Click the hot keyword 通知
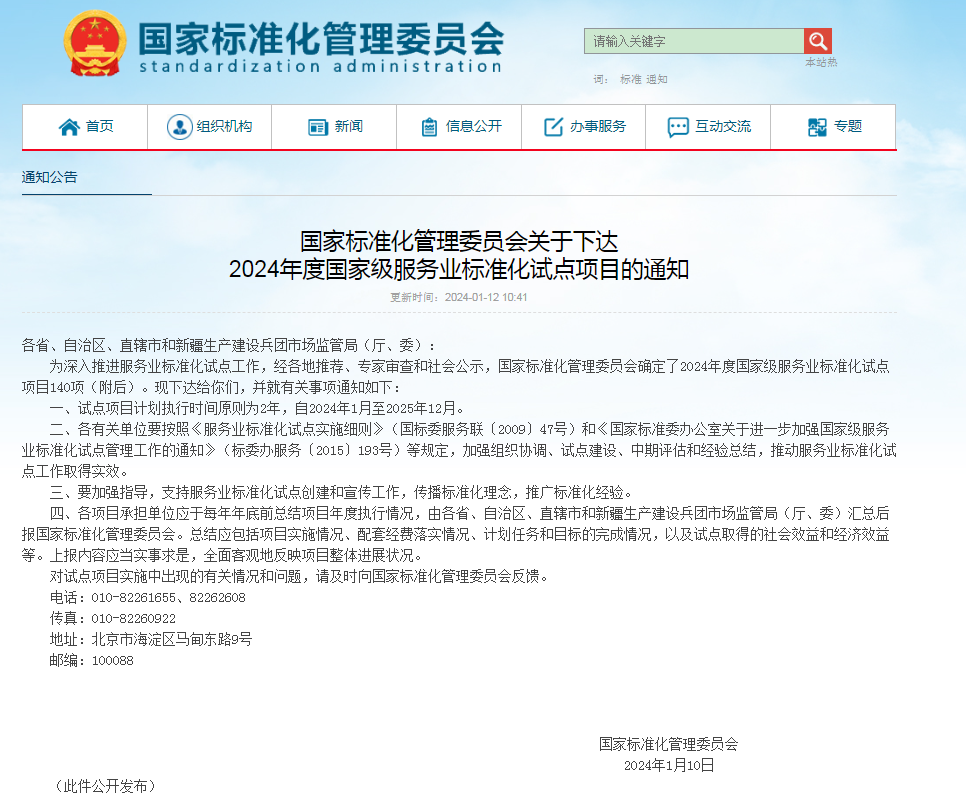 (657, 79)
